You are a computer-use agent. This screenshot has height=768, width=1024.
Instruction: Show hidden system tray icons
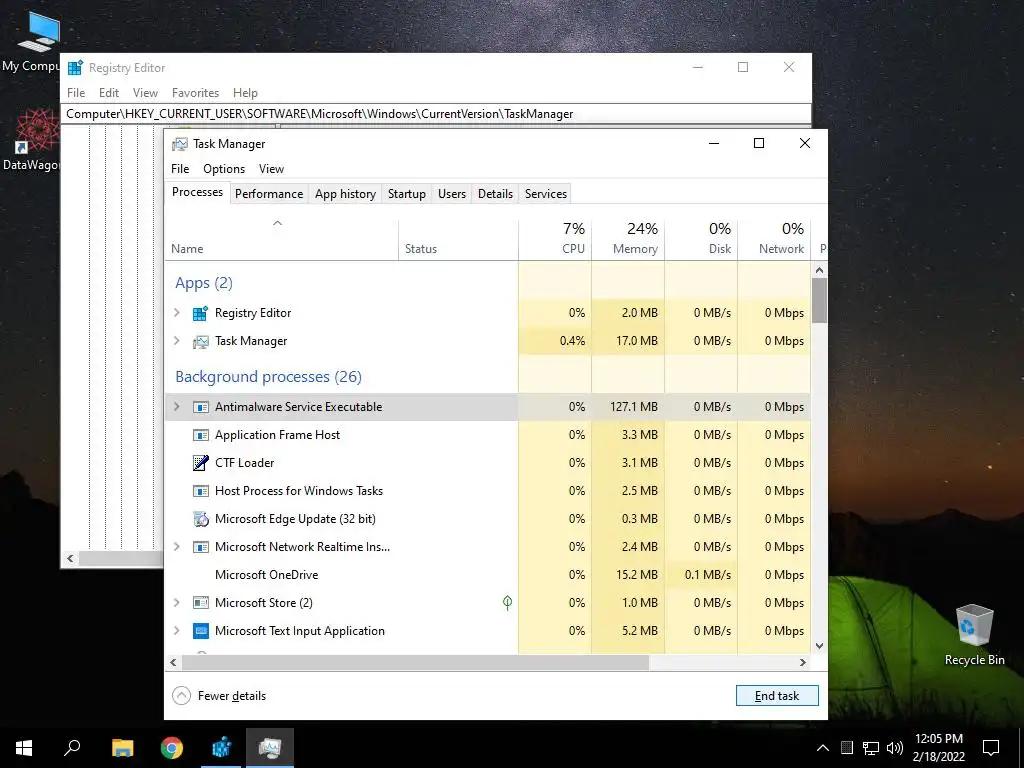tap(823, 748)
